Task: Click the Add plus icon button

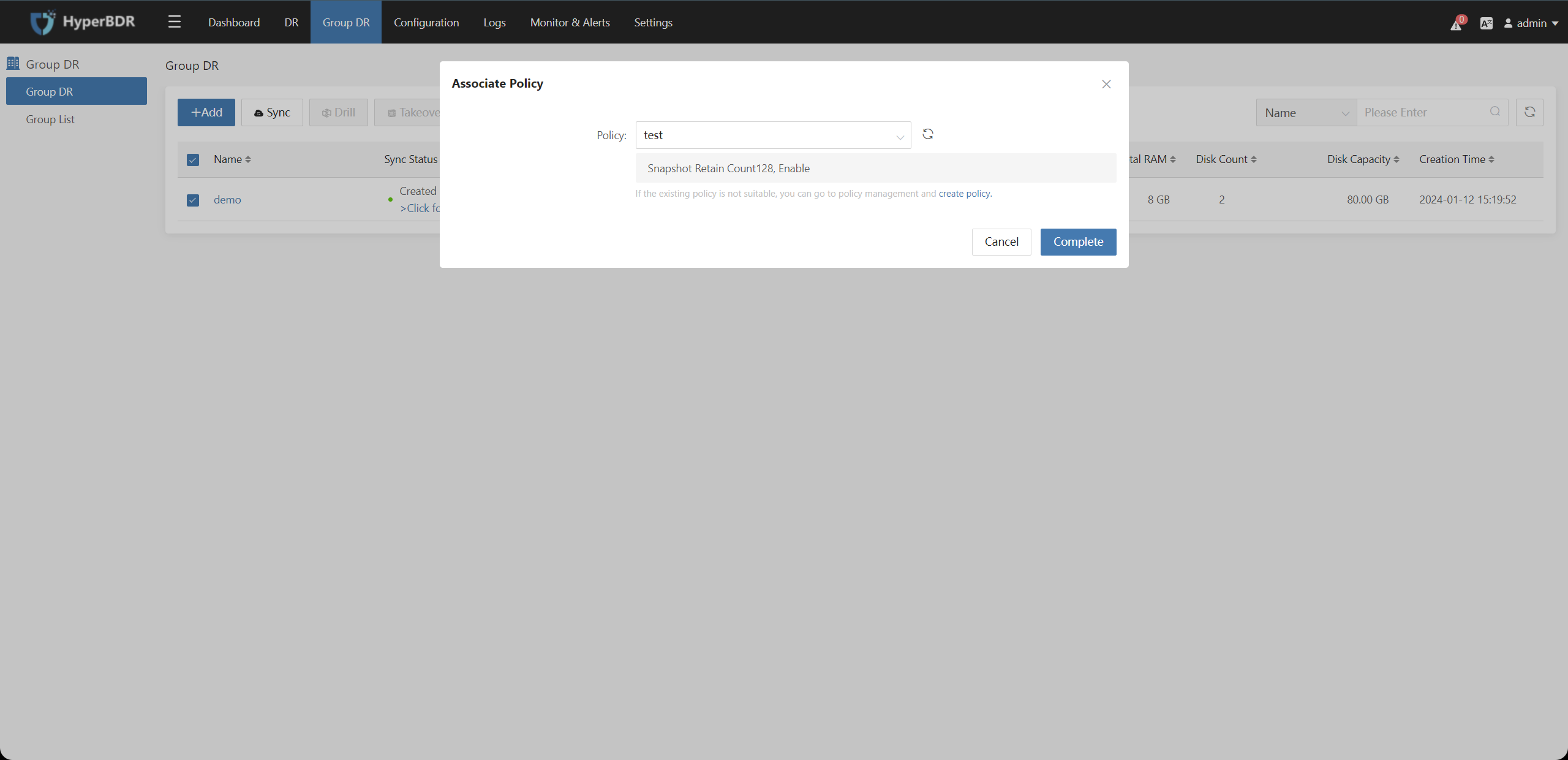Action: point(208,112)
